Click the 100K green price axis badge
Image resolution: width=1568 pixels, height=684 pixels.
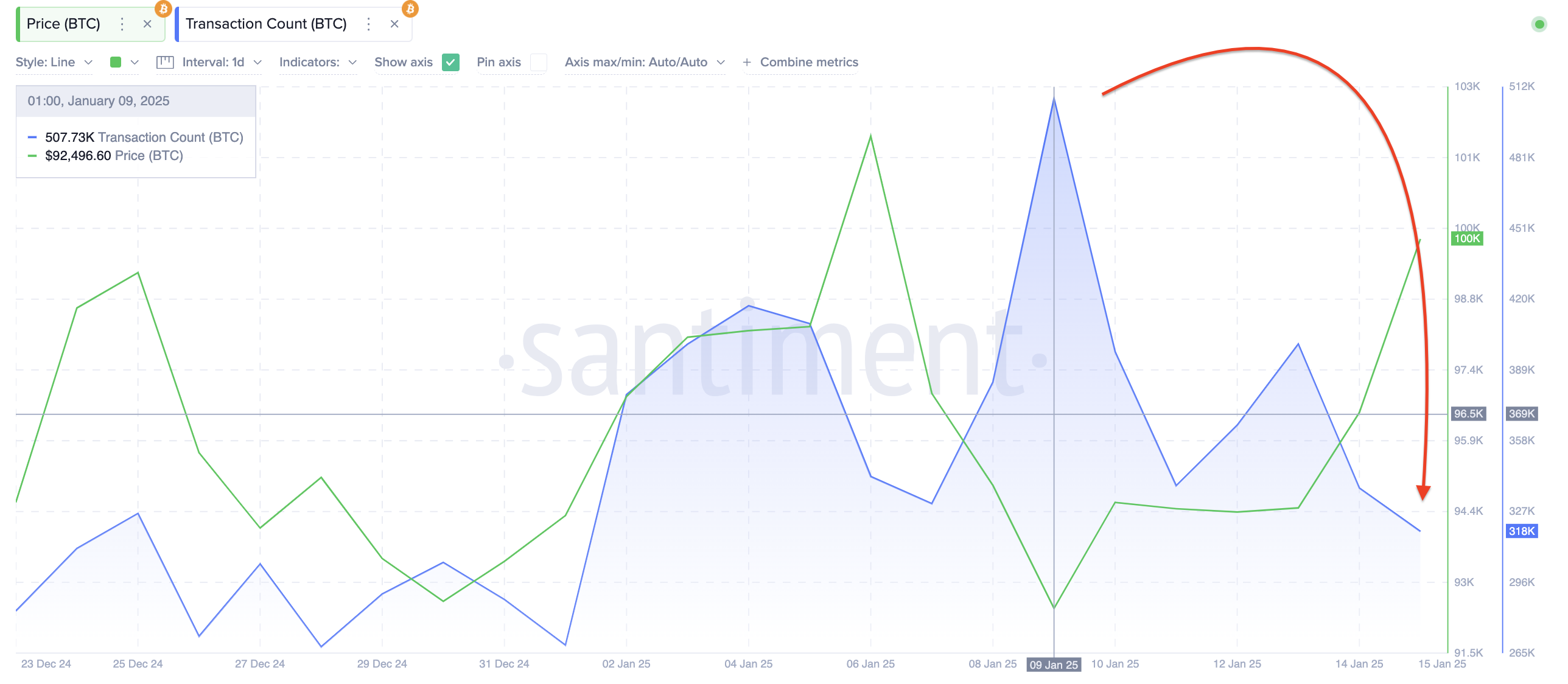(1467, 239)
